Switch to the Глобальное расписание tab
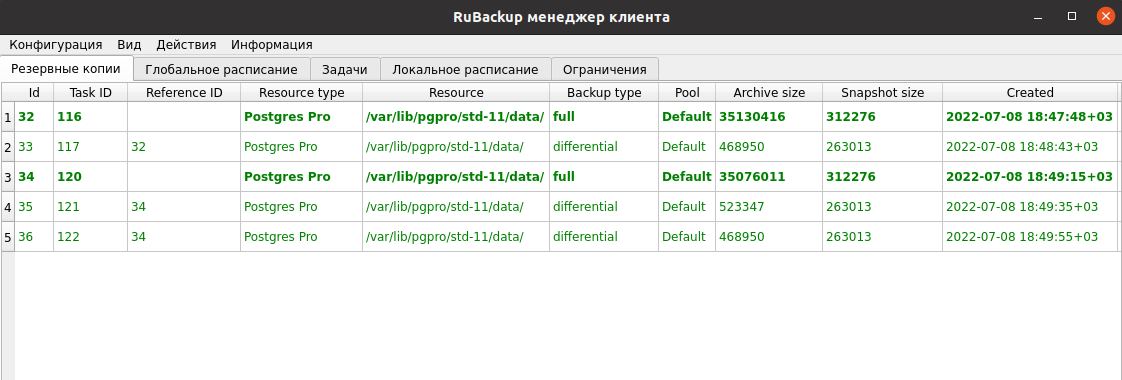Image resolution: width=1122 pixels, height=380 pixels. coord(221,69)
